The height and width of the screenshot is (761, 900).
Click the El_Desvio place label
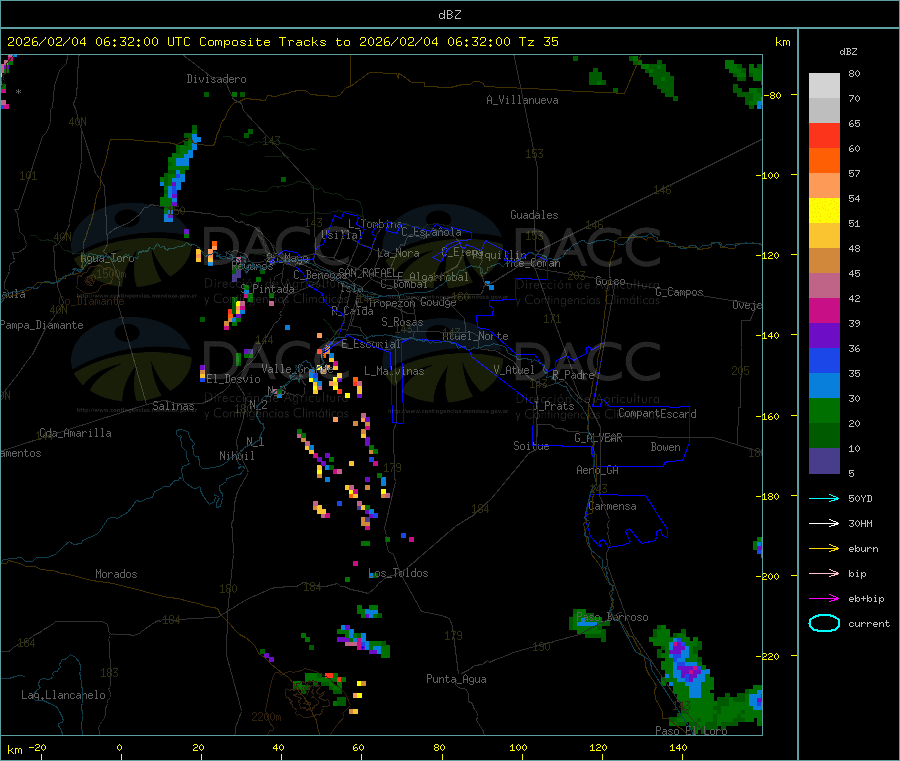[234, 379]
